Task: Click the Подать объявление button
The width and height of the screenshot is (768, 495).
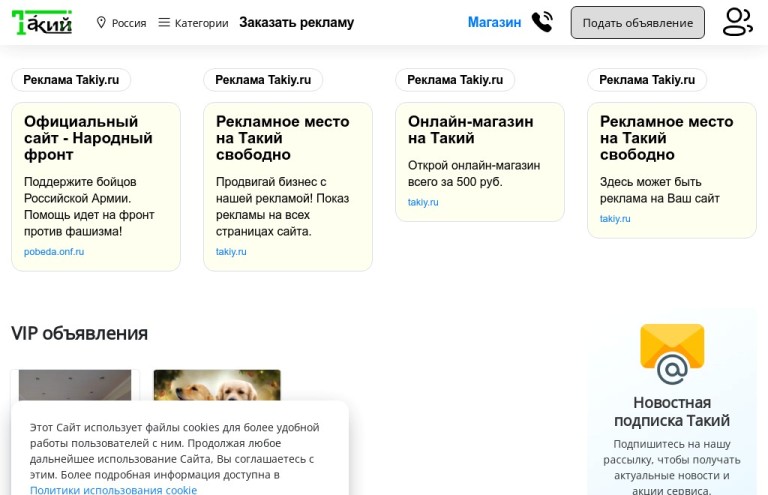Action: point(638,23)
